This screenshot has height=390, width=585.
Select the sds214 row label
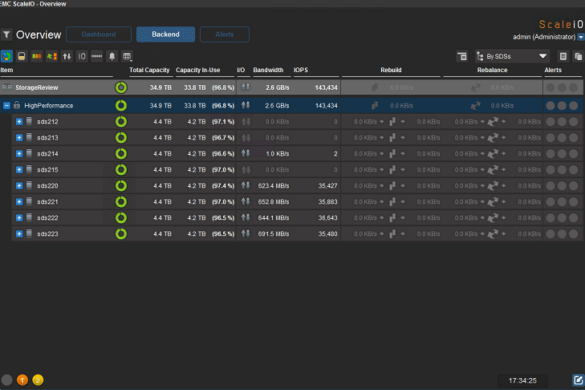tap(47, 154)
